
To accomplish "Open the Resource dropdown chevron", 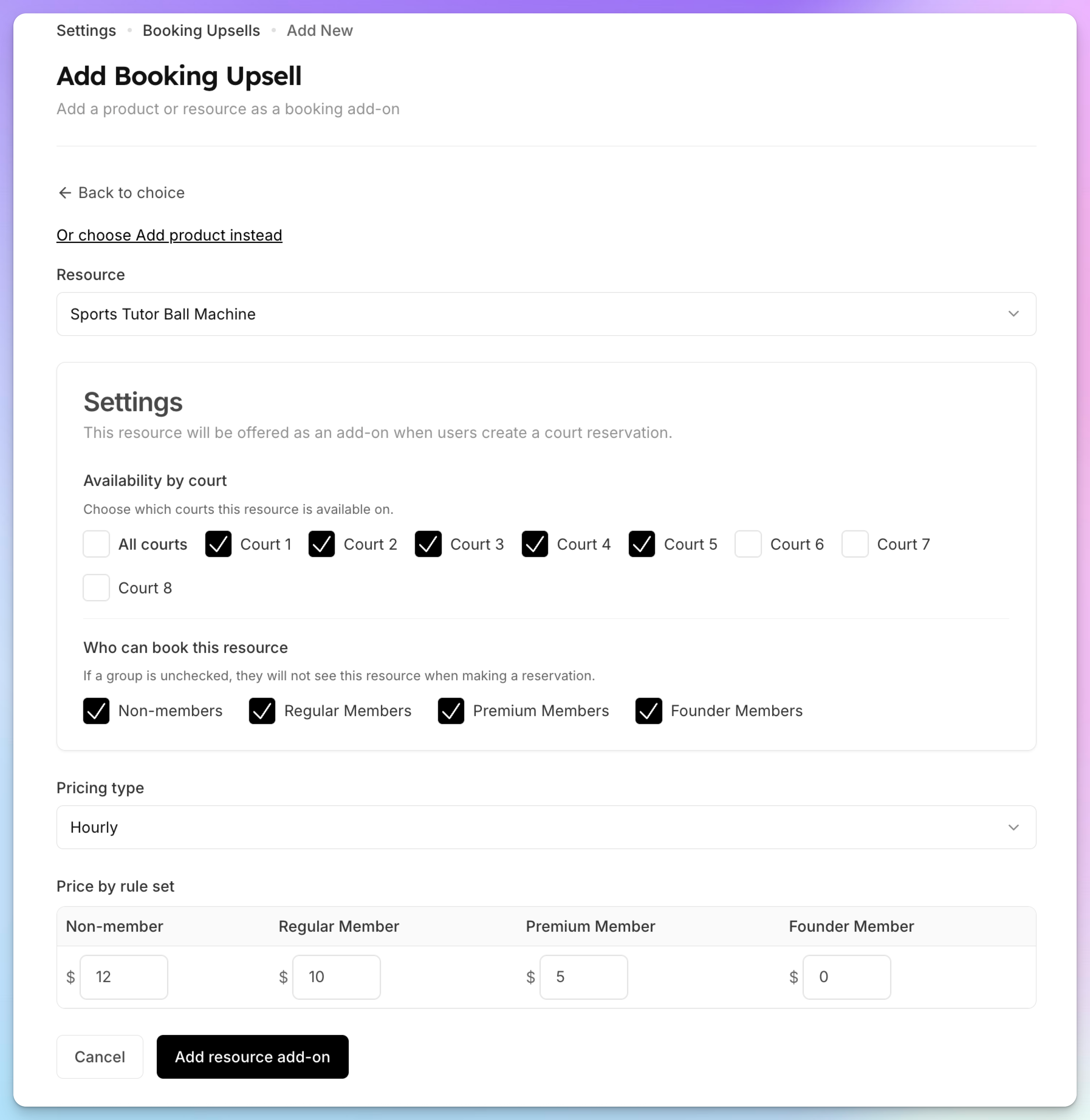I will pyautogui.click(x=1013, y=314).
